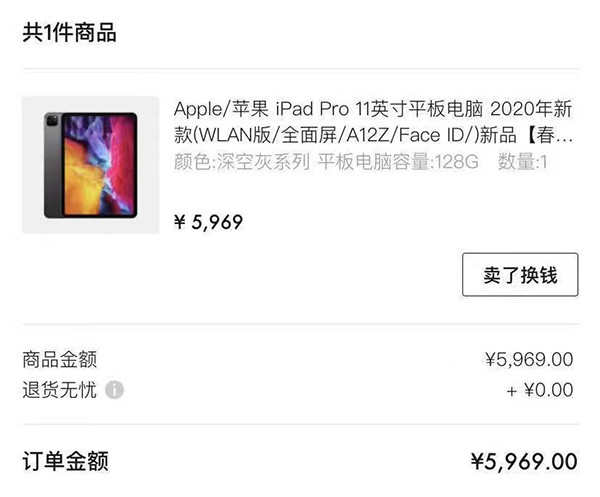The image size is (600, 497).
Task: Click the yen symbol before 5,969 price
Action: pyautogui.click(x=179, y=222)
